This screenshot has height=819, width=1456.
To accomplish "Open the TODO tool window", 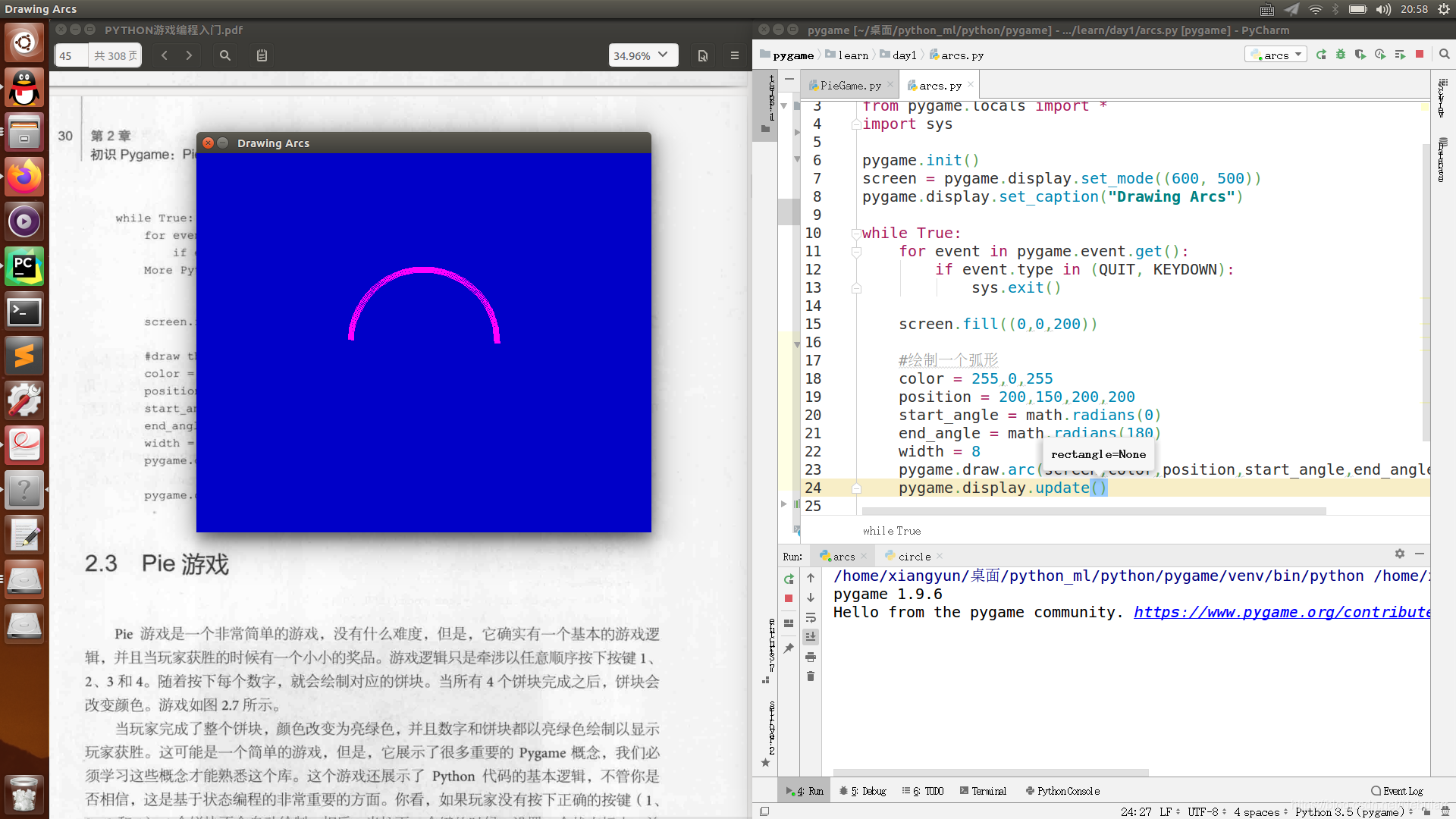I will (x=923, y=791).
